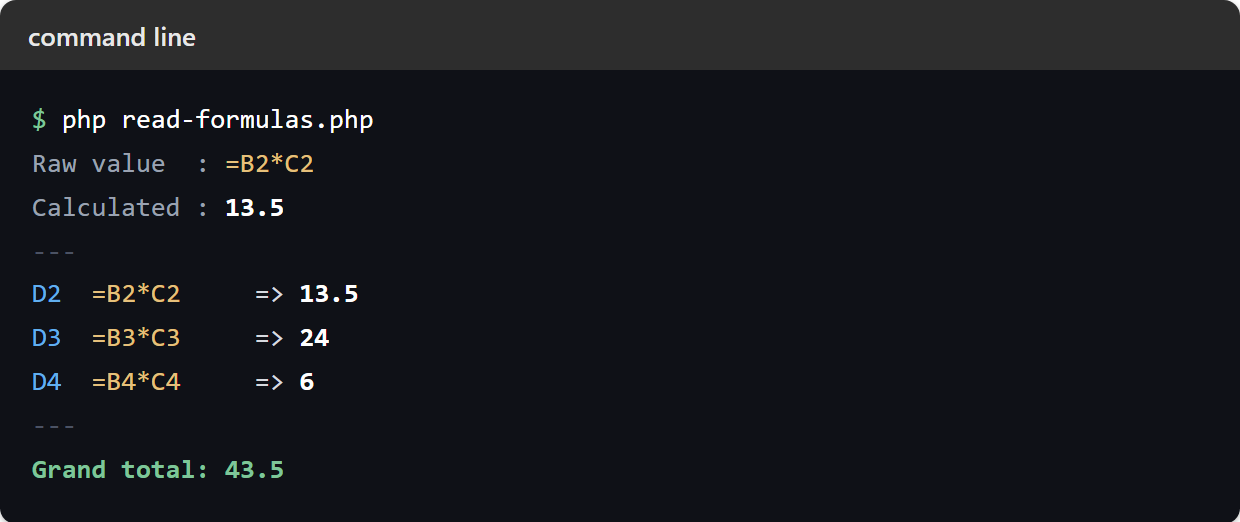This screenshot has width=1240, height=522.
Task: Click the blue D4 cell reference
Action: click(x=47, y=382)
